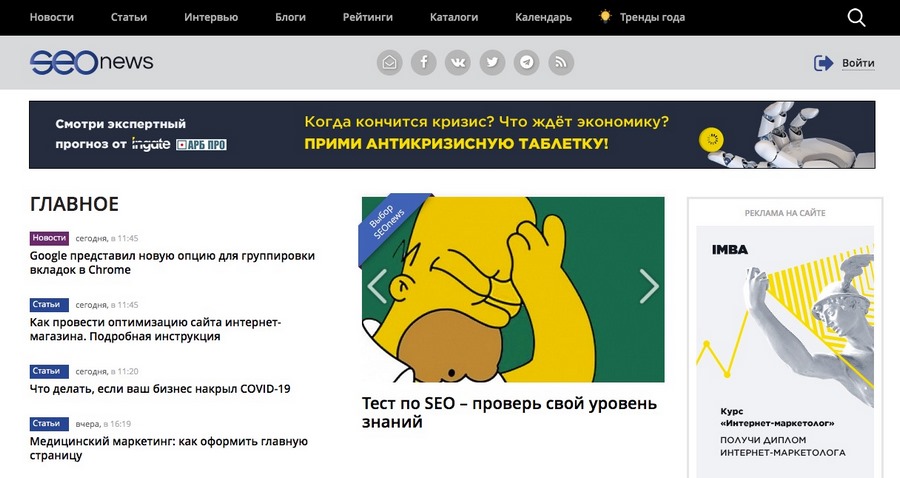
Task: Click Статьи tag above Медицинский маркетинг article
Action: [49, 423]
